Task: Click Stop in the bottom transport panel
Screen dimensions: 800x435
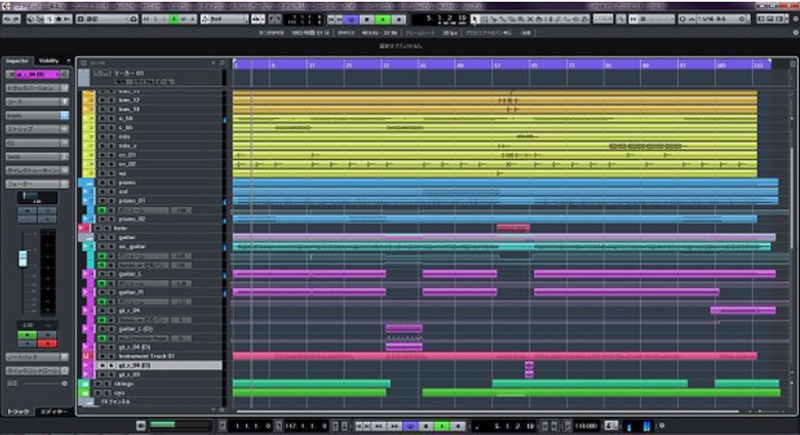Action: (427, 426)
